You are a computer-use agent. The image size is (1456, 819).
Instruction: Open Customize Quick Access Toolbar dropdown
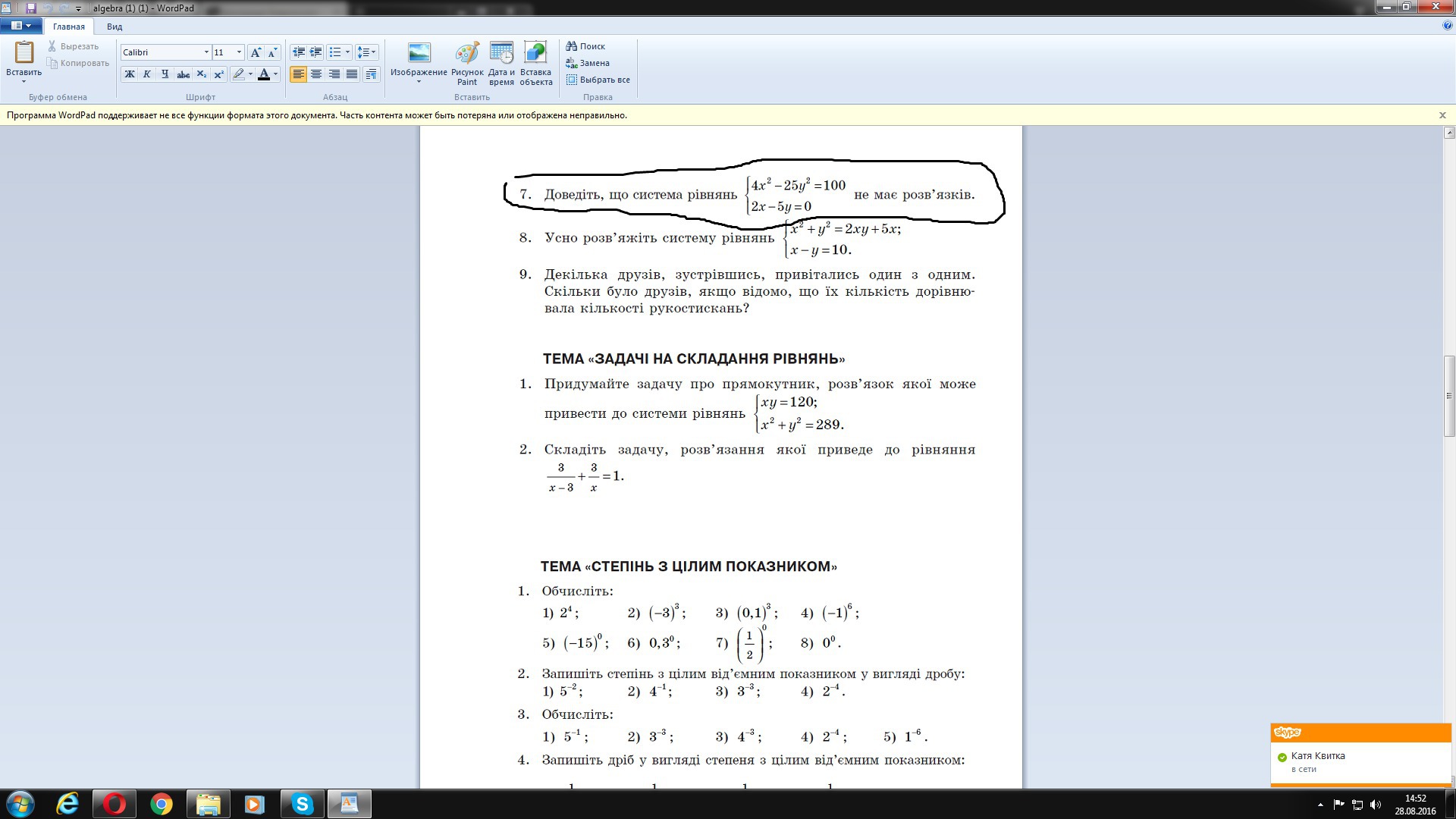[78, 8]
